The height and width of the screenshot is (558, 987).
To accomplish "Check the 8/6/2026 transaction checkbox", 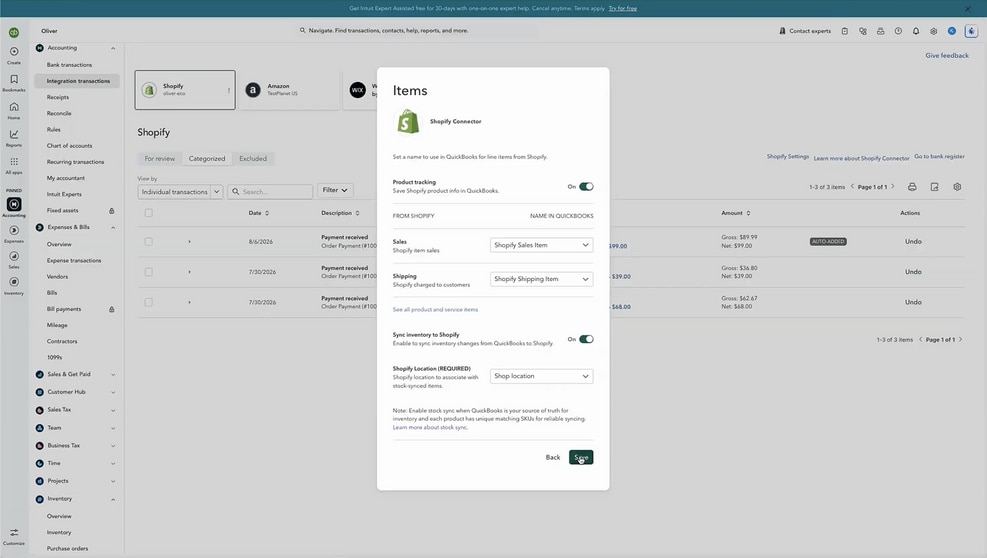I will [x=149, y=241].
